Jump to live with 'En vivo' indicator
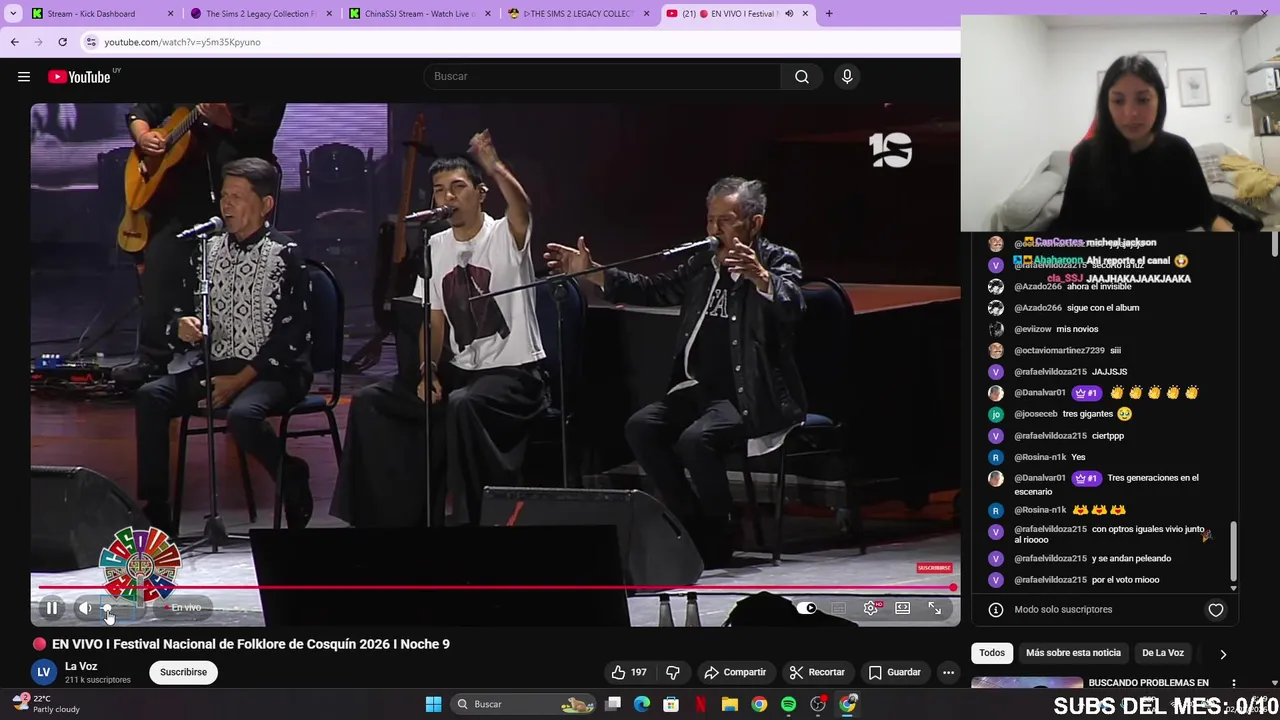Viewport: 1280px width, 720px height. tap(185, 608)
